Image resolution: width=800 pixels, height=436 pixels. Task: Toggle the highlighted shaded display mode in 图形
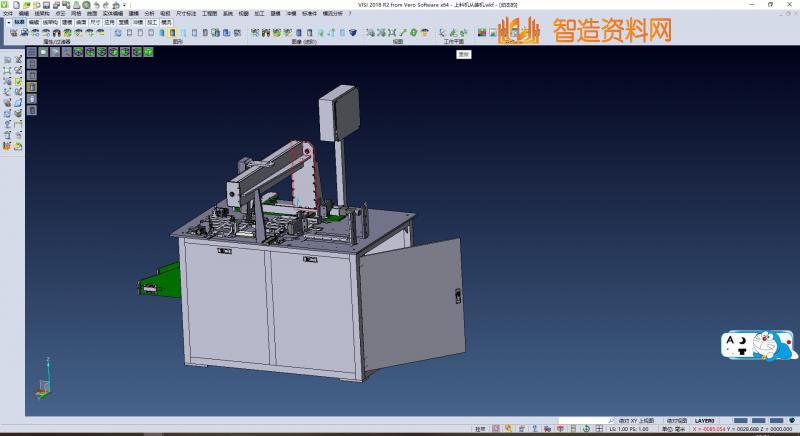click(173, 33)
